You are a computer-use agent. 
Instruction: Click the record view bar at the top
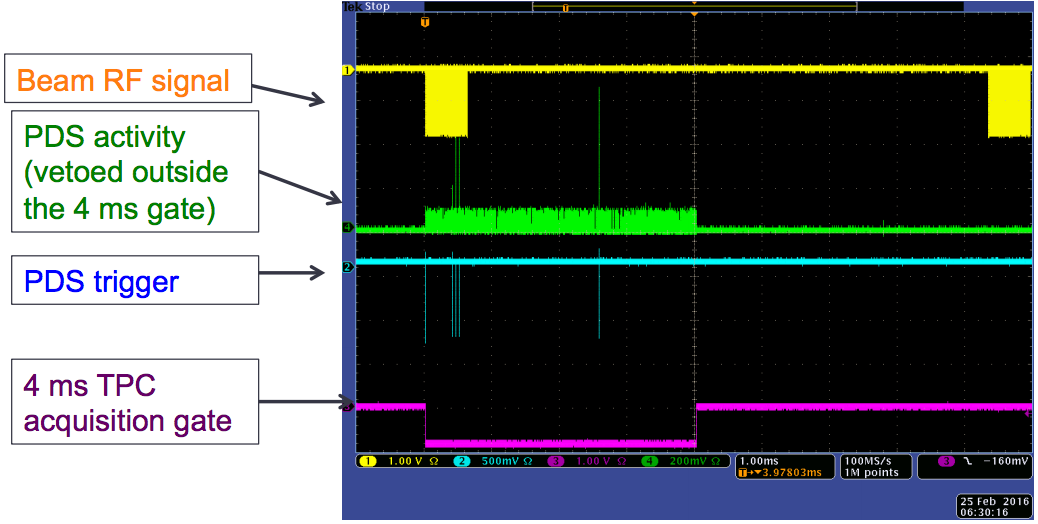[694, 7]
